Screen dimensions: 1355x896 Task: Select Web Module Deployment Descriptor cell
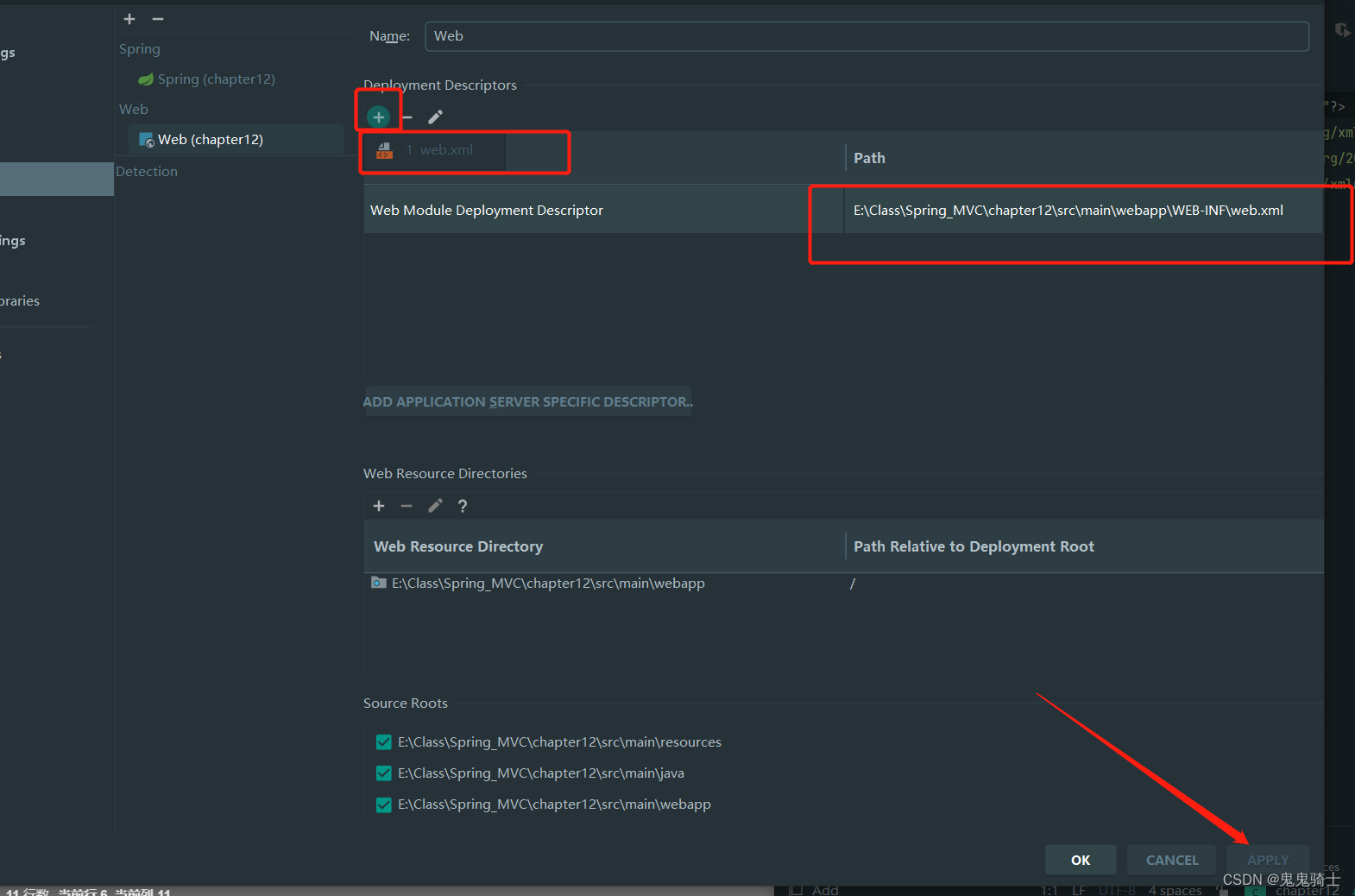pos(603,210)
